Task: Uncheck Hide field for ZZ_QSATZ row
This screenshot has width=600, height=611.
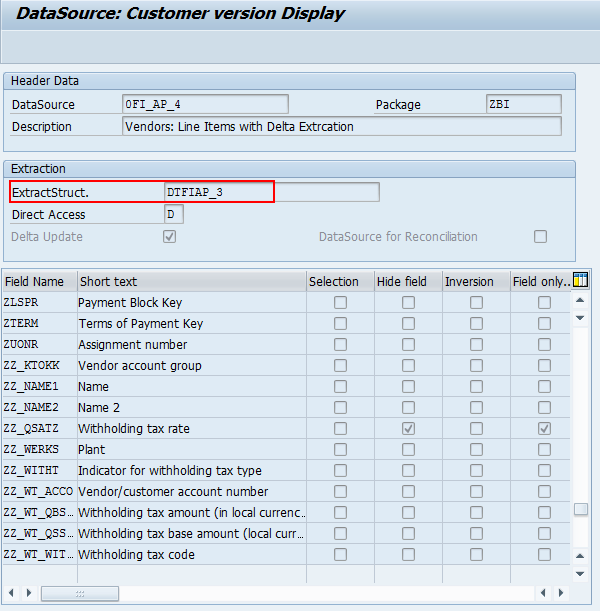Action: 408,429
